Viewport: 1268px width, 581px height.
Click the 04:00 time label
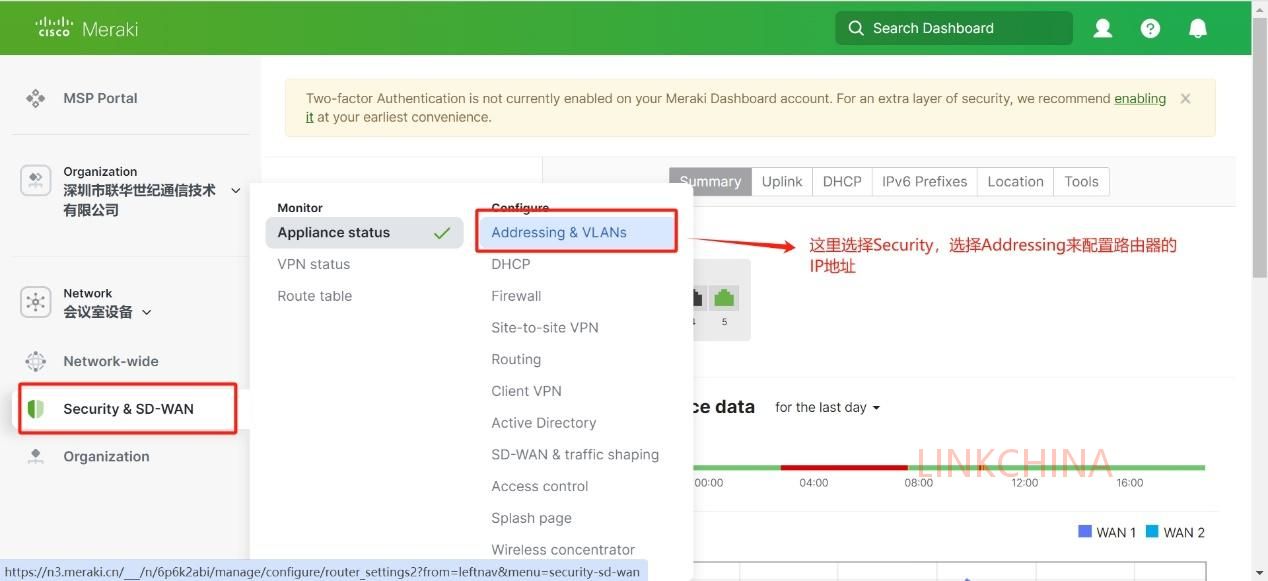pos(814,483)
